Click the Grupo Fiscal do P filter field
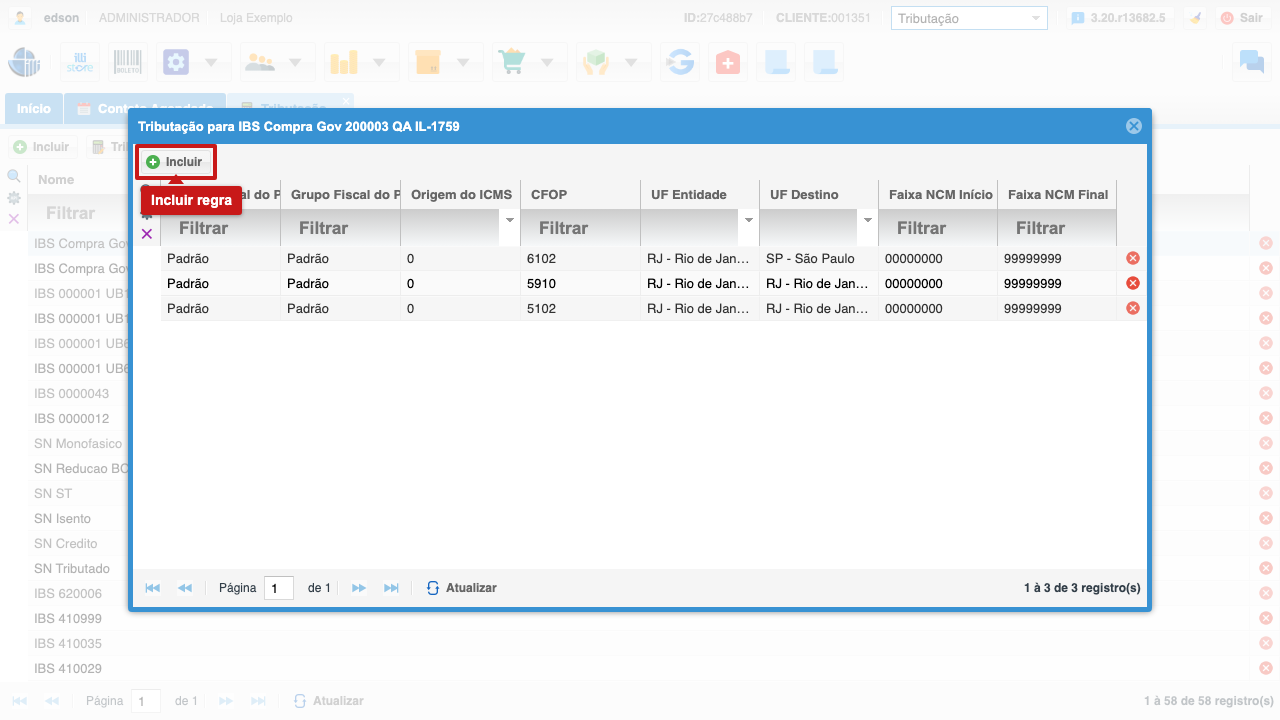This screenshot has width=1280, height=720. click(340, 228)
